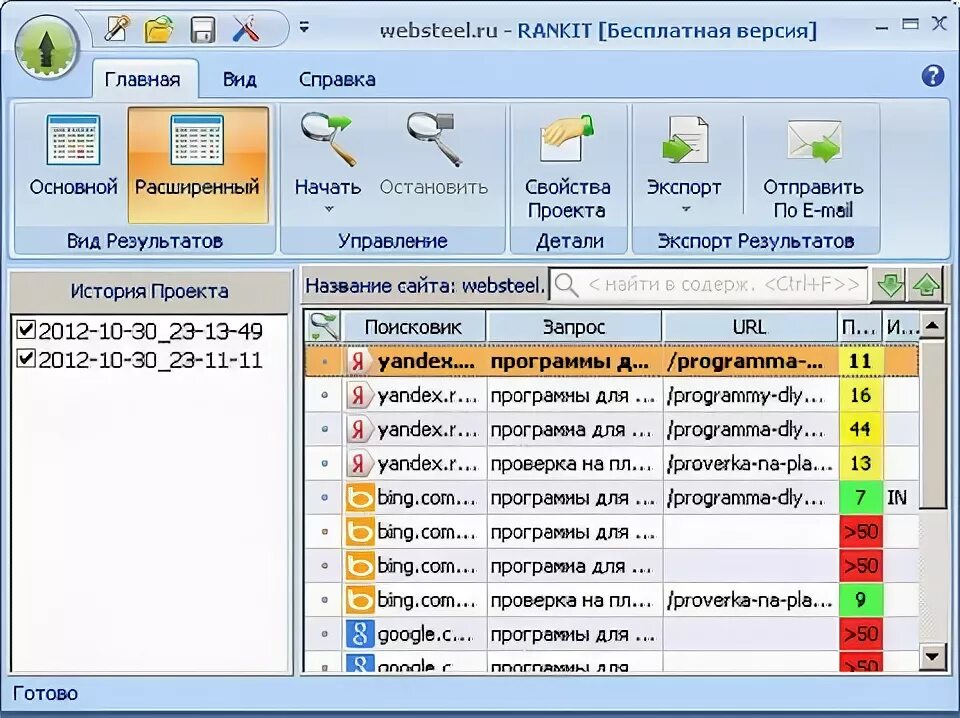960x718 pixels.
Task: Sort by the П... position column header
Action: coord(859,327)
